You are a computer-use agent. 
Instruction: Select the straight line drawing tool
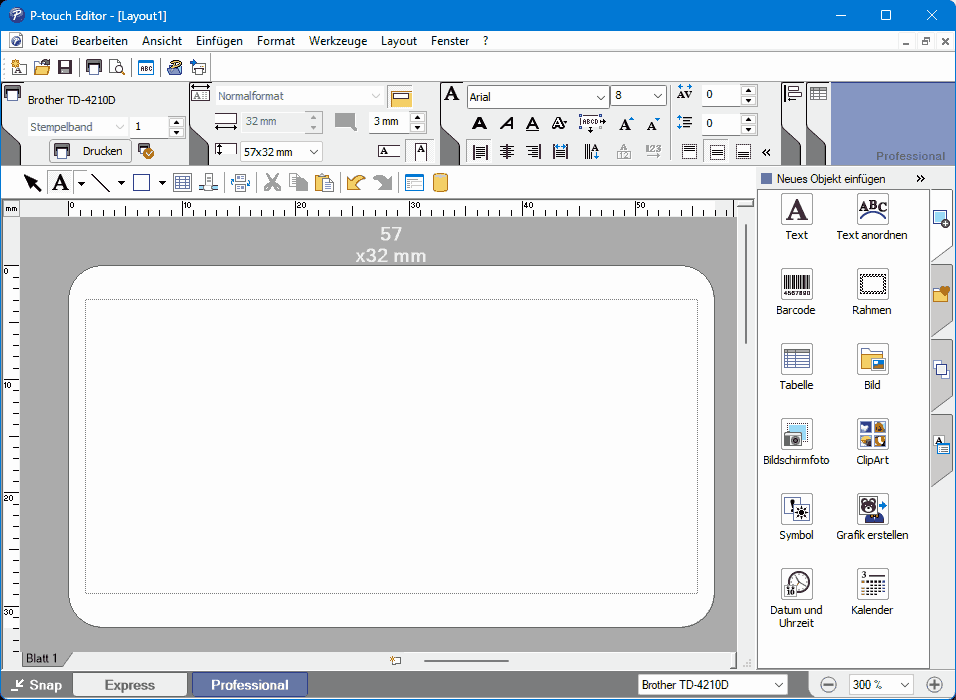coord(100,182)
